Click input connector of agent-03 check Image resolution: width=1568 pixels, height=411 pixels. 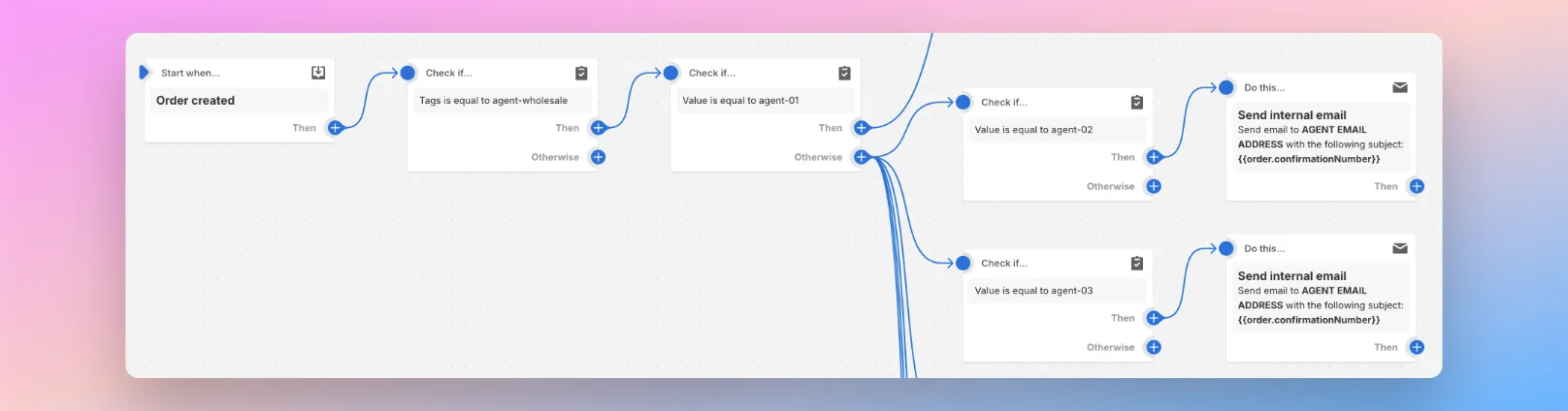click(963, 263)
